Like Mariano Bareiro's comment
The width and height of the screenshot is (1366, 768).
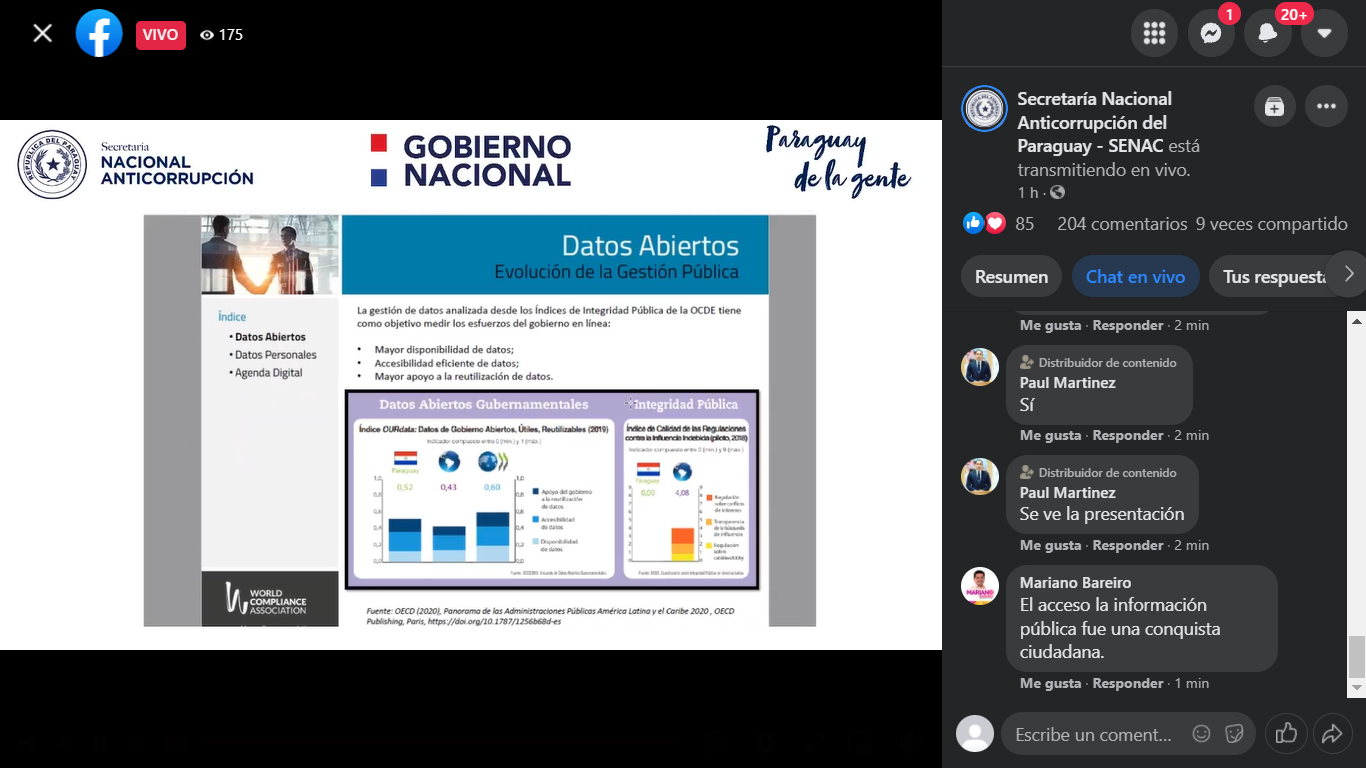(1050, 683)
